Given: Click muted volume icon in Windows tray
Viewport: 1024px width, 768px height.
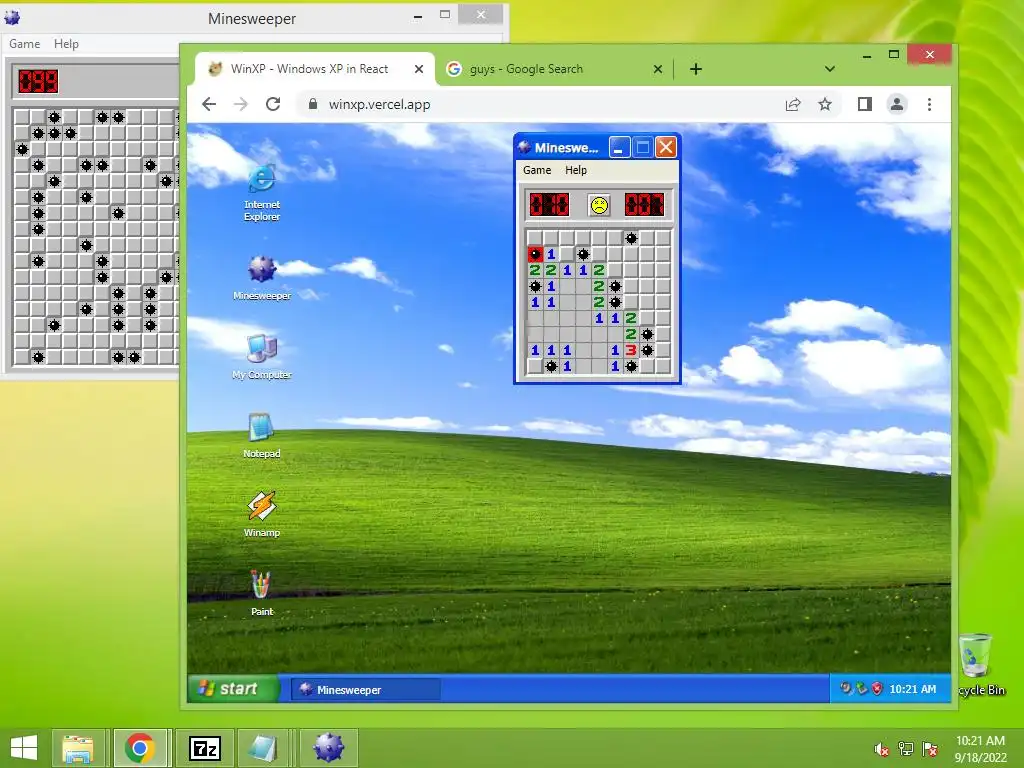Looking at the screenshot, I should coord(881,748).
